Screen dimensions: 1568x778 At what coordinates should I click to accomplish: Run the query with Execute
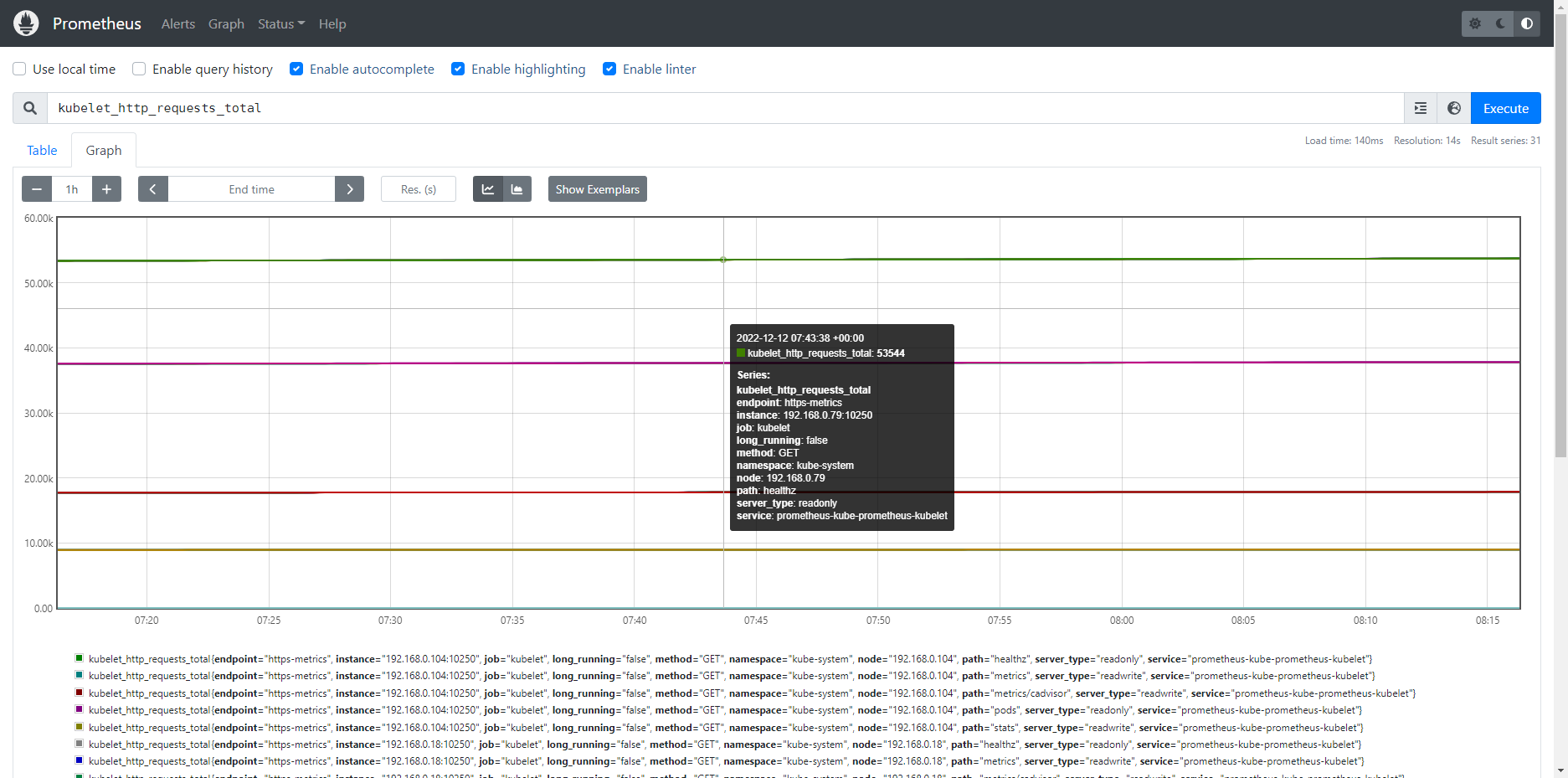[1505, 108]
